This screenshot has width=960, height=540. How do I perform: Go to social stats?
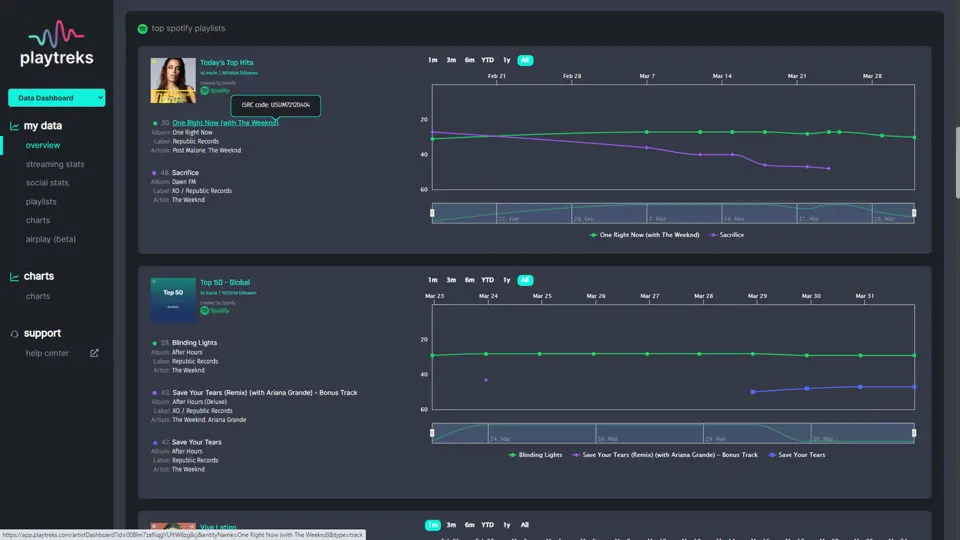tap(47, 182)
